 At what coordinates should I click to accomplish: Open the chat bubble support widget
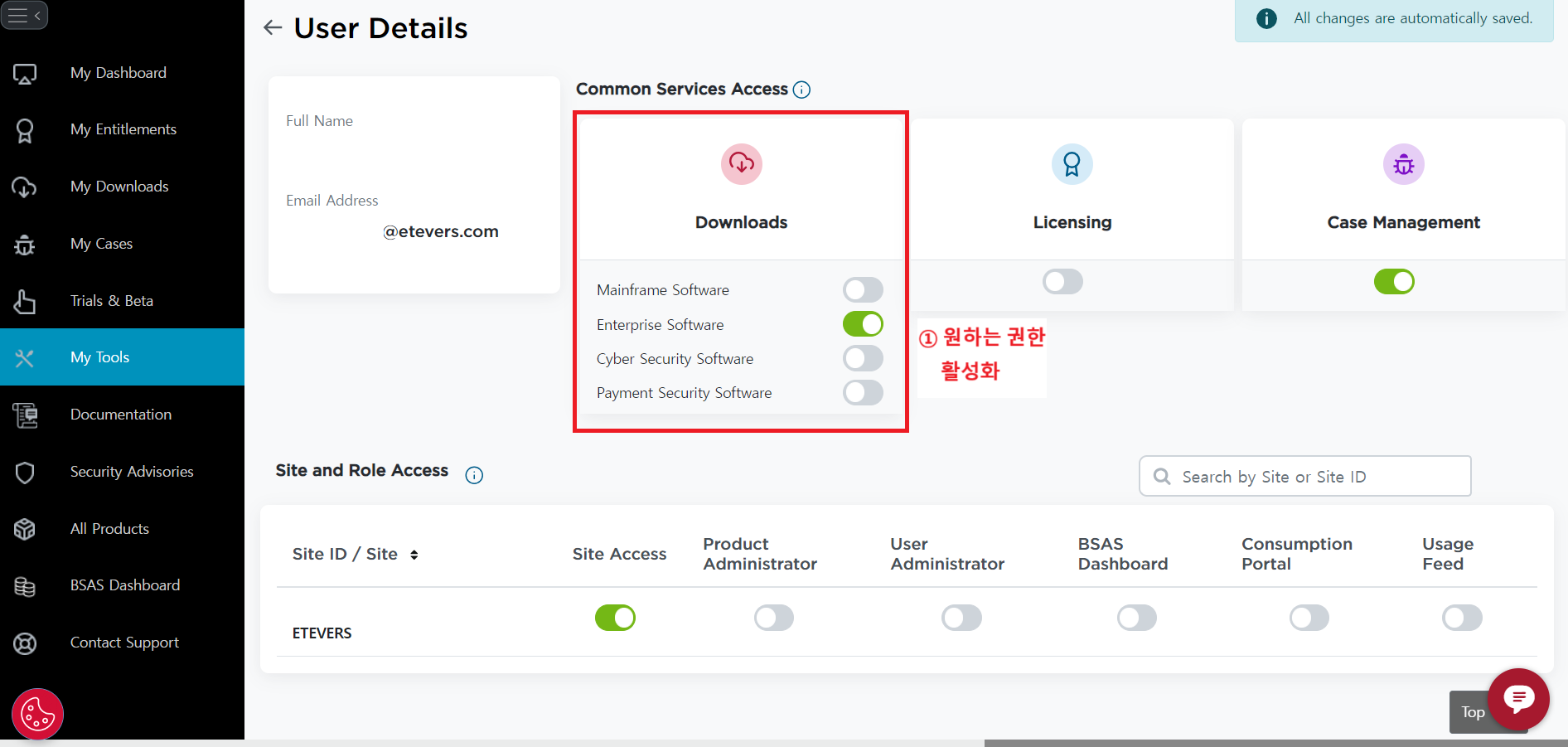point(1518,699)
